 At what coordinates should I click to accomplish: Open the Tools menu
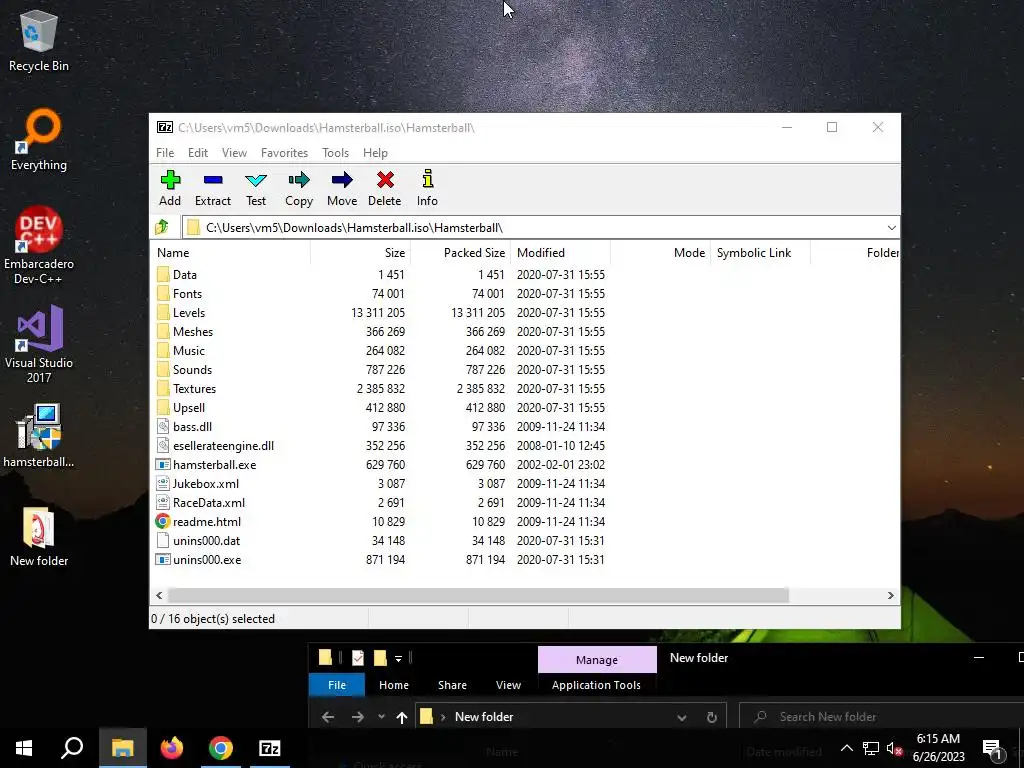point(336,153)
